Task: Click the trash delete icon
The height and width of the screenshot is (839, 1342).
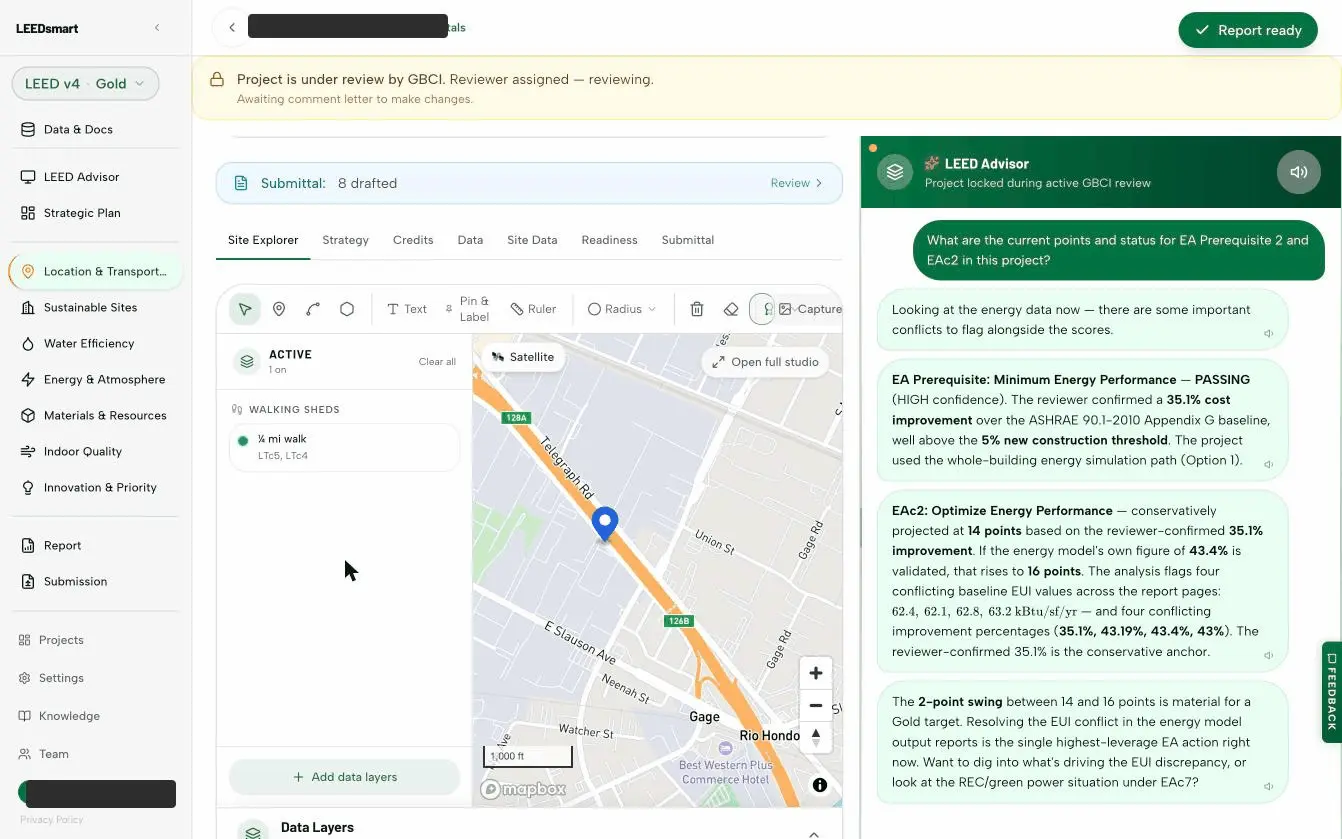Action: [x=697, y=309]
